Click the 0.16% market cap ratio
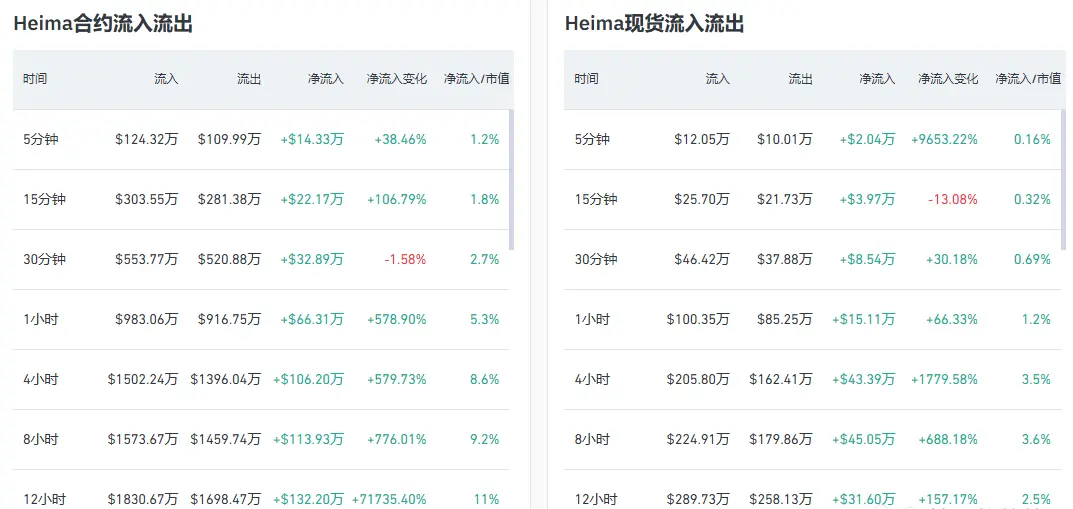Screen dimensions: 1073x509 (x=1033, y=140)
